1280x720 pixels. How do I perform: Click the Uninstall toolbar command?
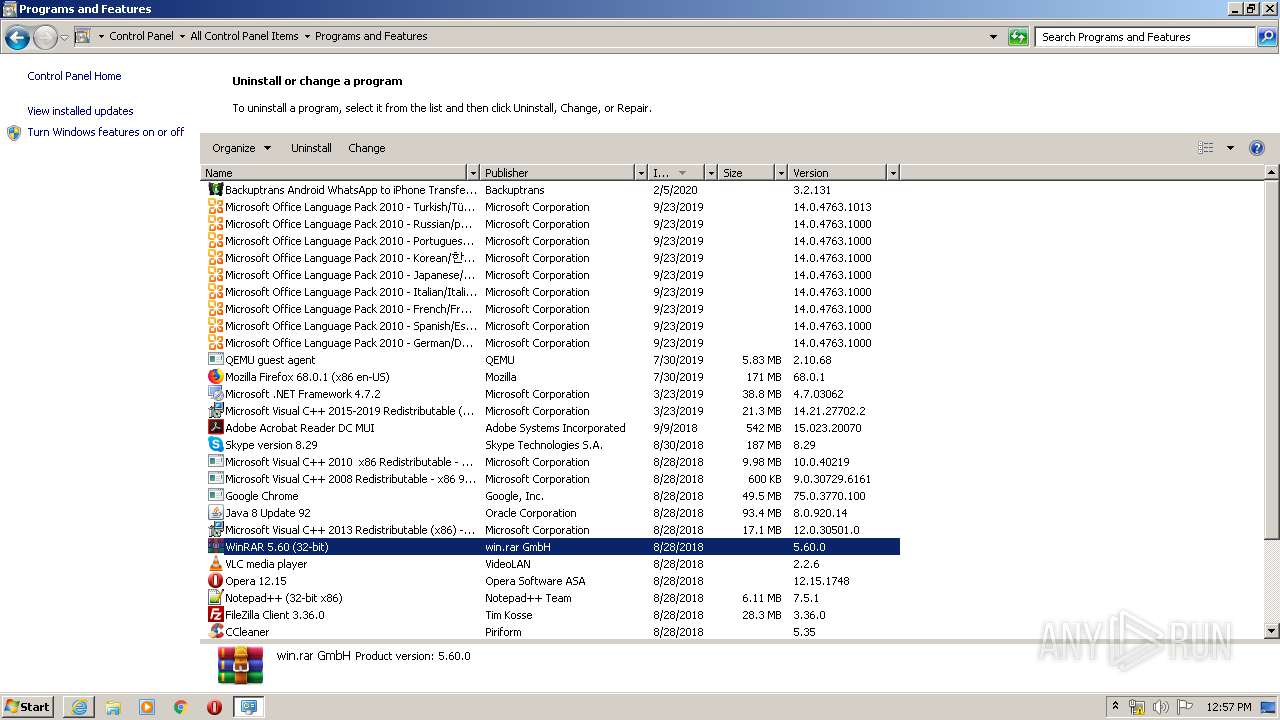click(311, 148)
